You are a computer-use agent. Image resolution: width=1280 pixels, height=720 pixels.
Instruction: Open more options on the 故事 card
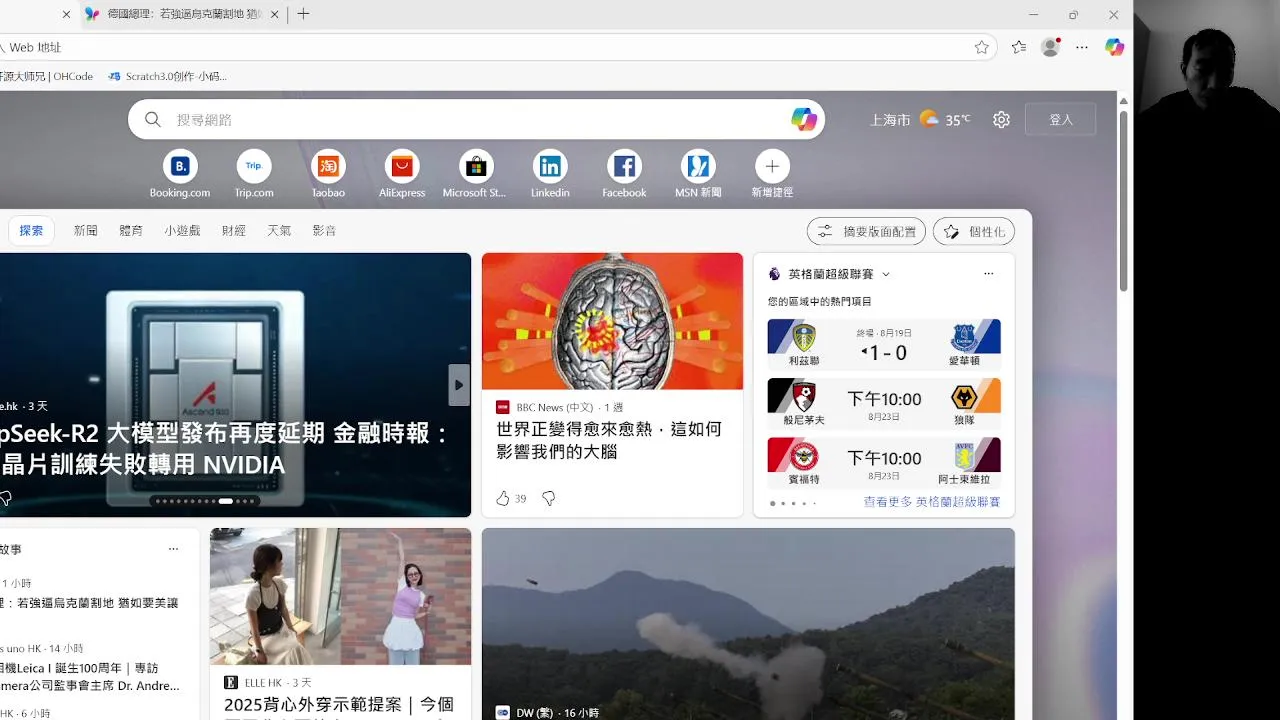tap(173, 549)
